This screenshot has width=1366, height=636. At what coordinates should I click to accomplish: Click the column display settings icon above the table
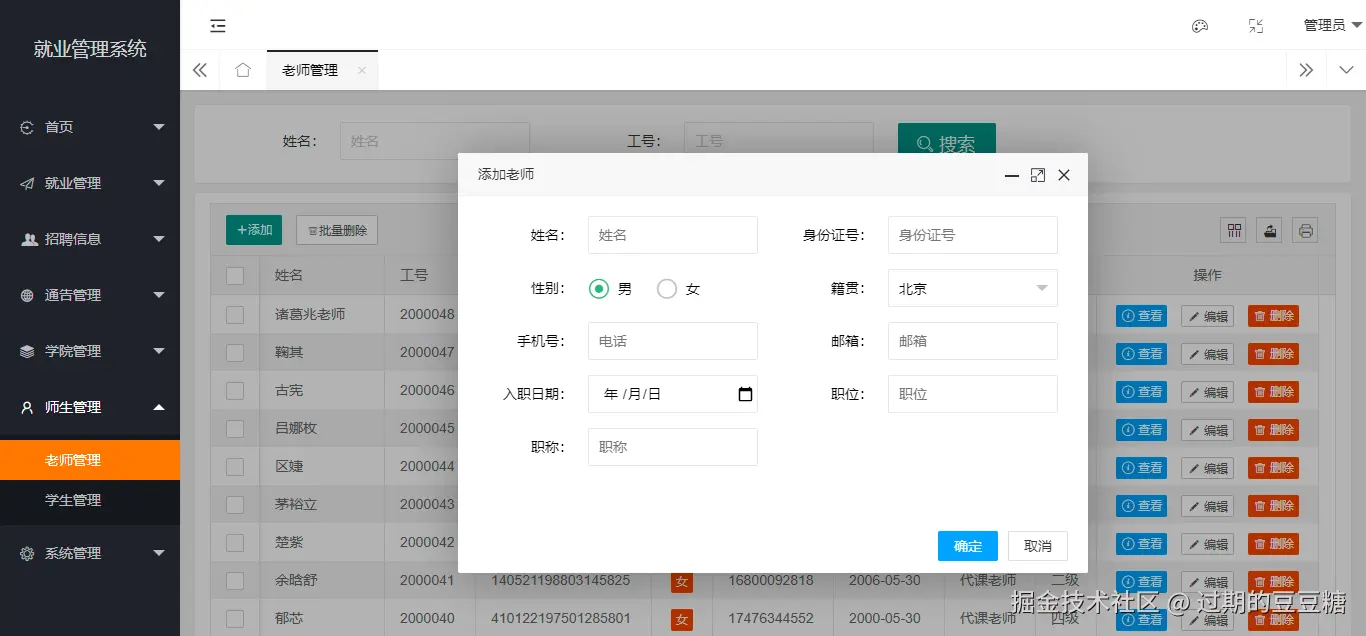(1233, 230)
